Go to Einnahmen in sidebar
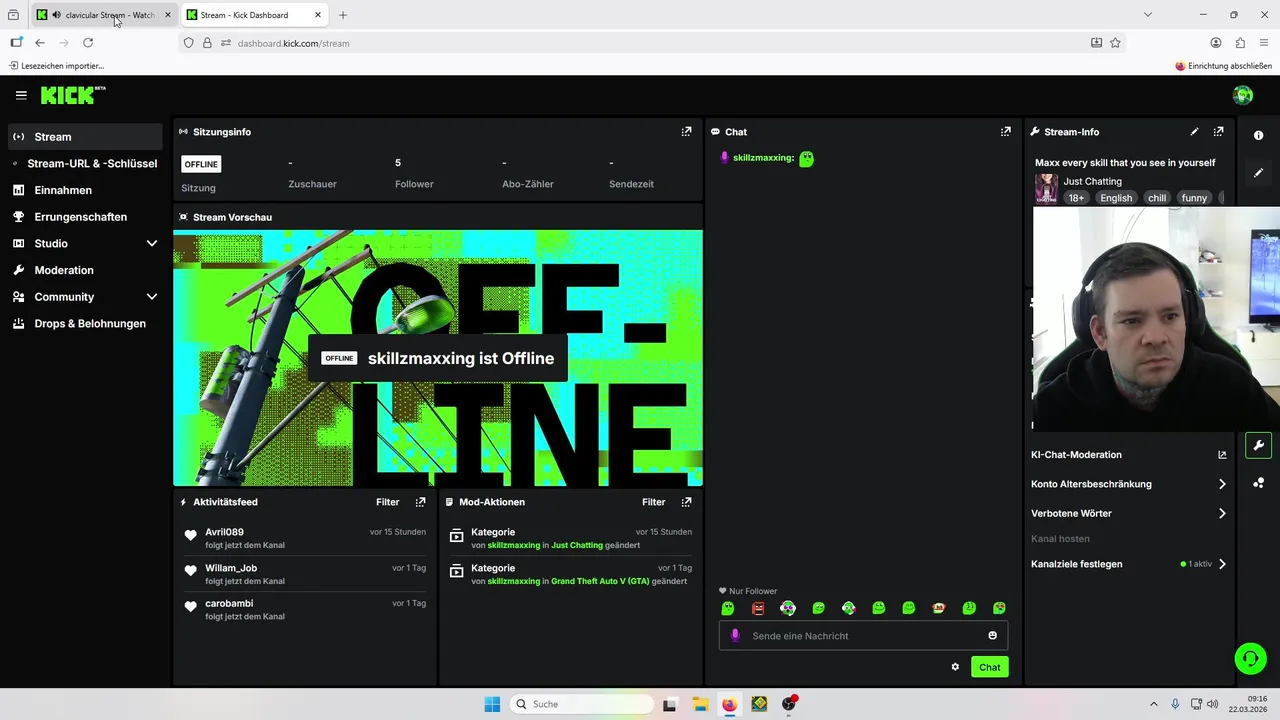Viewport: 1280px width, 720px height. coord(85,190)
